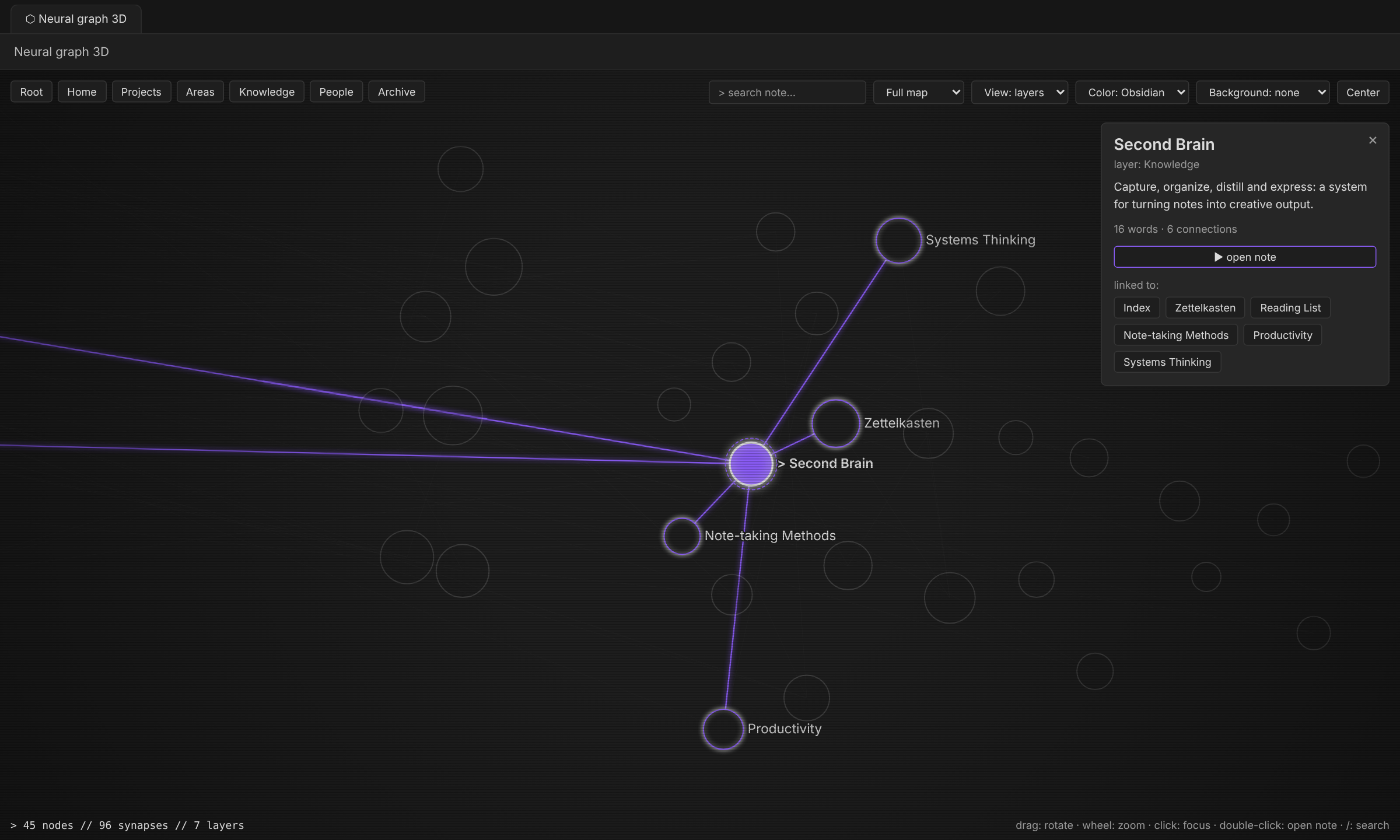Click the Note-taking Methods node label
This screenshot has height=840, width=1400.
tap(770, 535)
